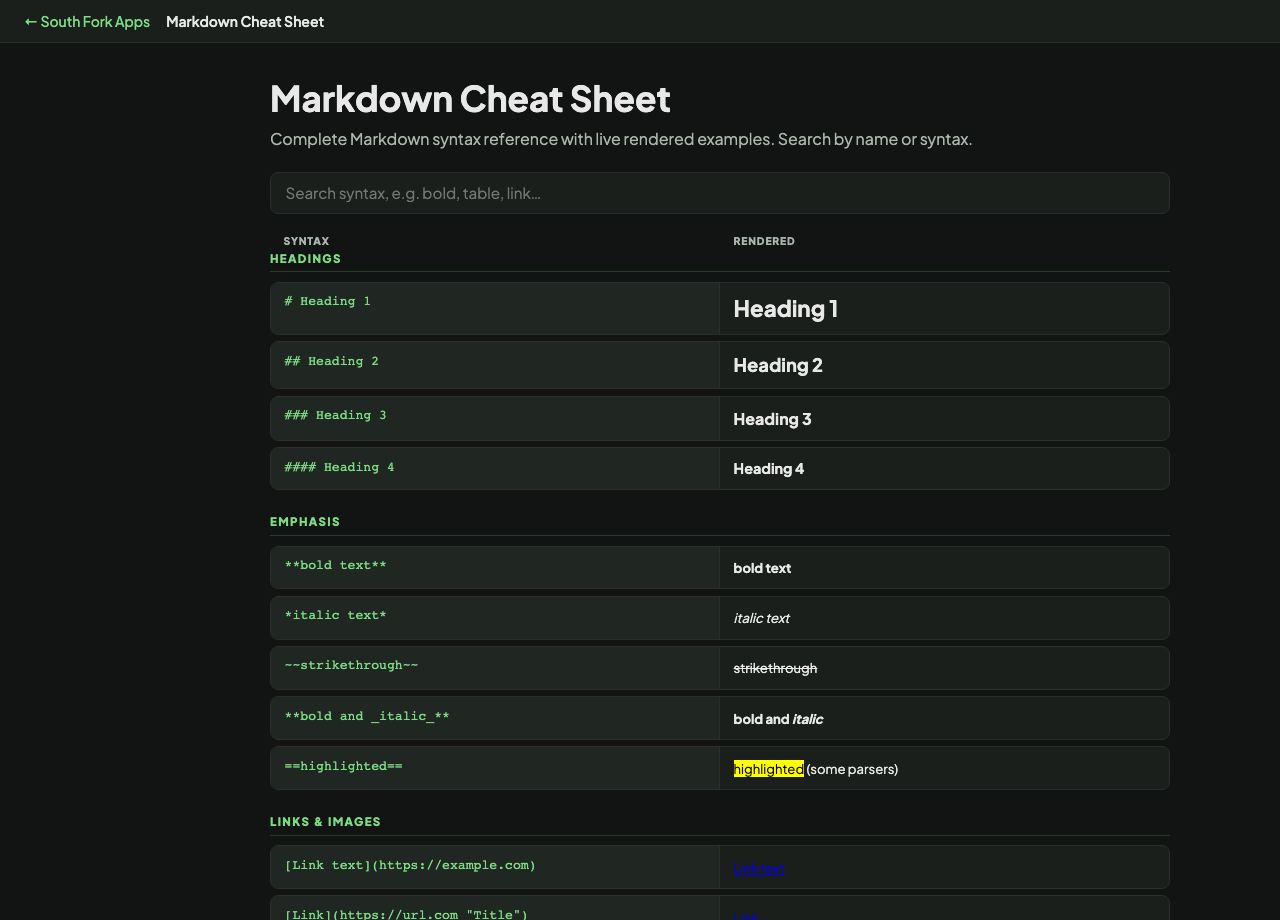Image resolution: width=1280 pixels, height=920 pixels.
Task: Select the "HEADINGS" section label
Action: click(305, 259)
